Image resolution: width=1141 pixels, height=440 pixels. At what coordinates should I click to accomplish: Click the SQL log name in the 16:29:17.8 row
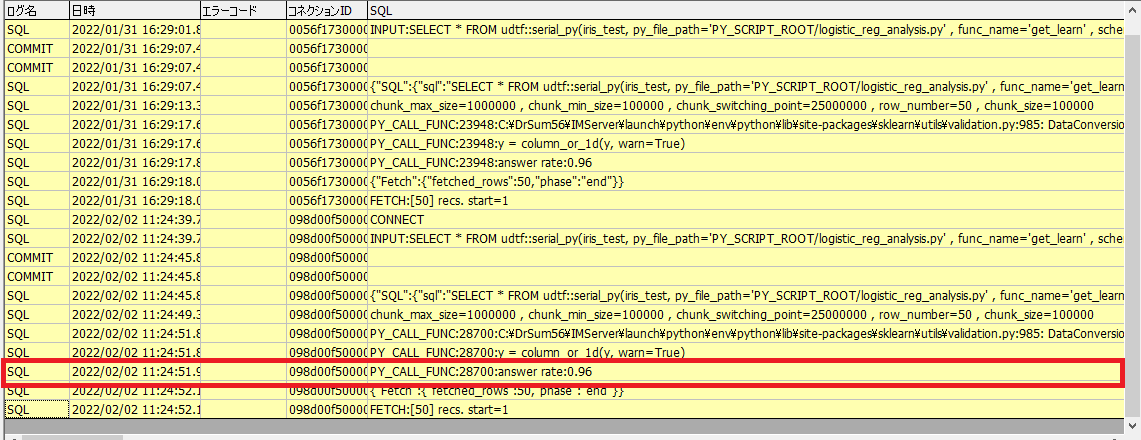click(x=37, y=163)
